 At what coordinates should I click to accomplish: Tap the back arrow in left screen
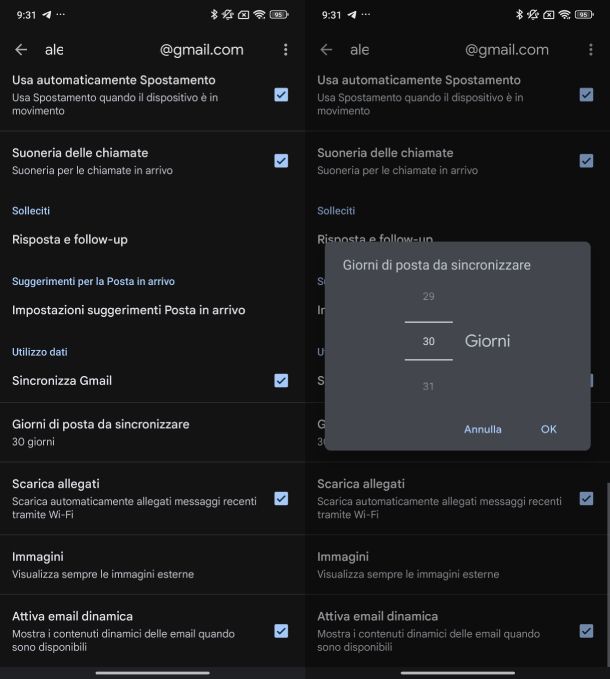[21, 50]
